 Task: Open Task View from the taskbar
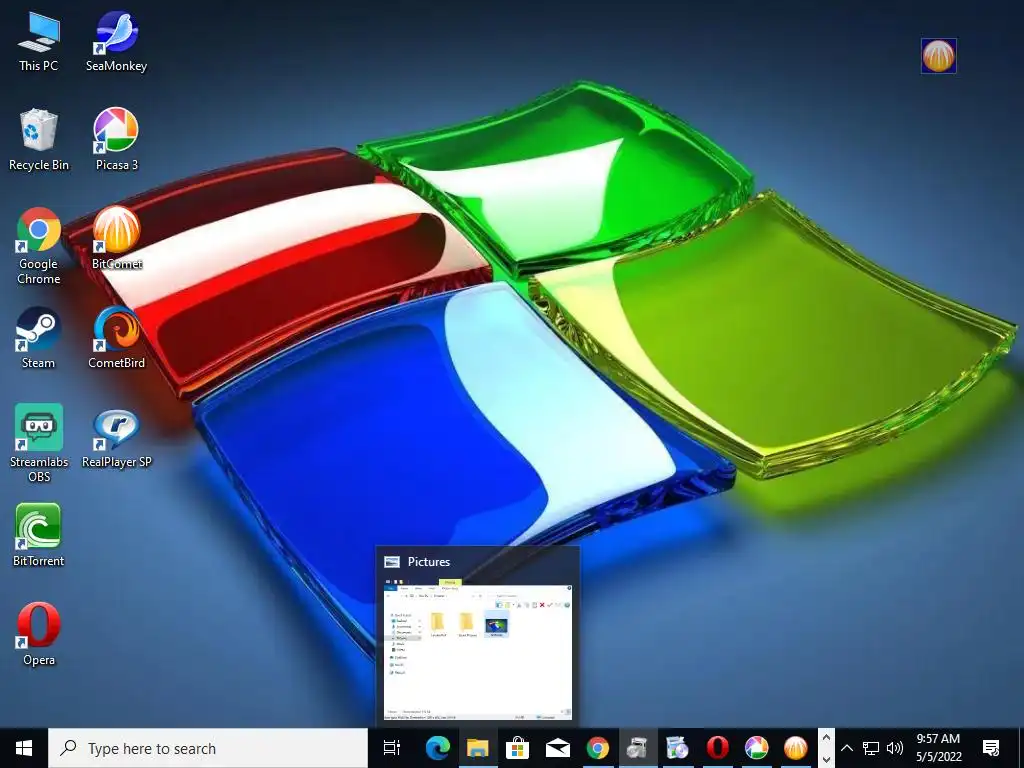pos(392,748)
